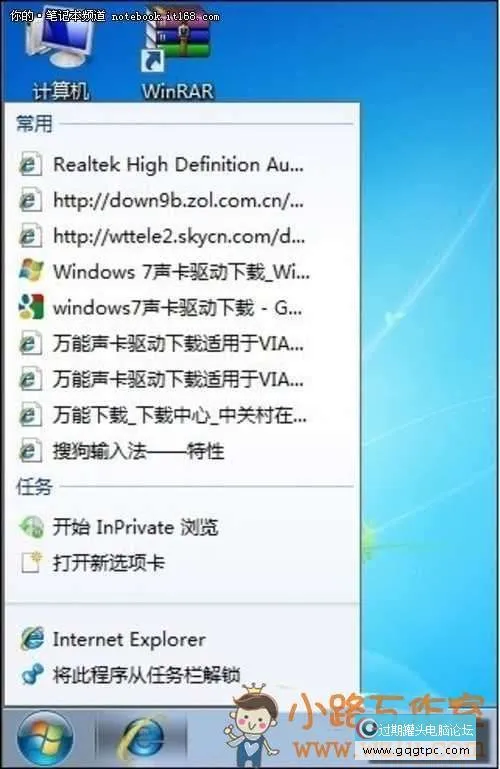Click the page icon beside 万能下载_下载中心
500x769 pixels.
point(30,416)
